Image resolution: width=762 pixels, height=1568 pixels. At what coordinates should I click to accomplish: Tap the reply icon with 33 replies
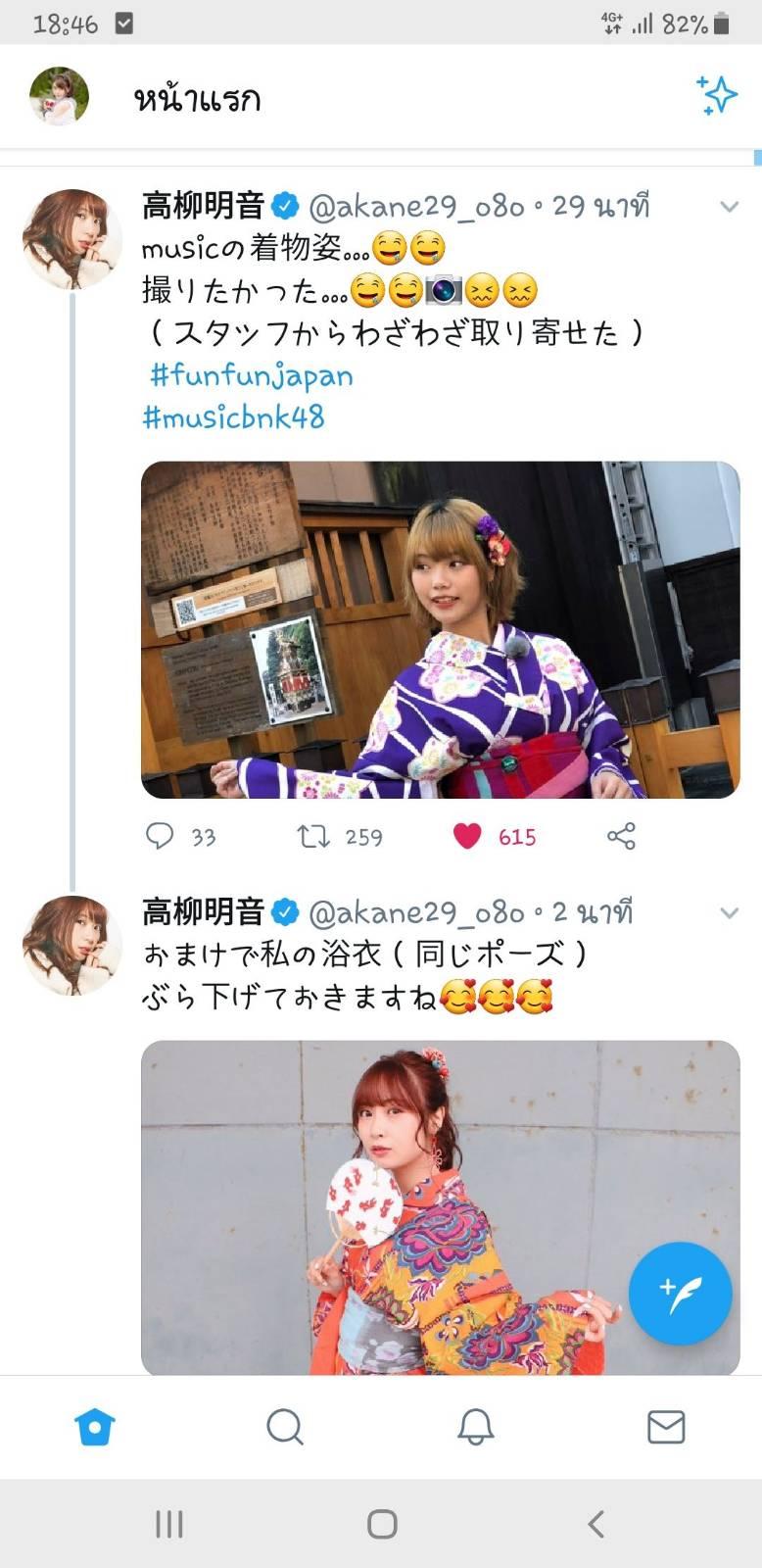click(159, 836)
